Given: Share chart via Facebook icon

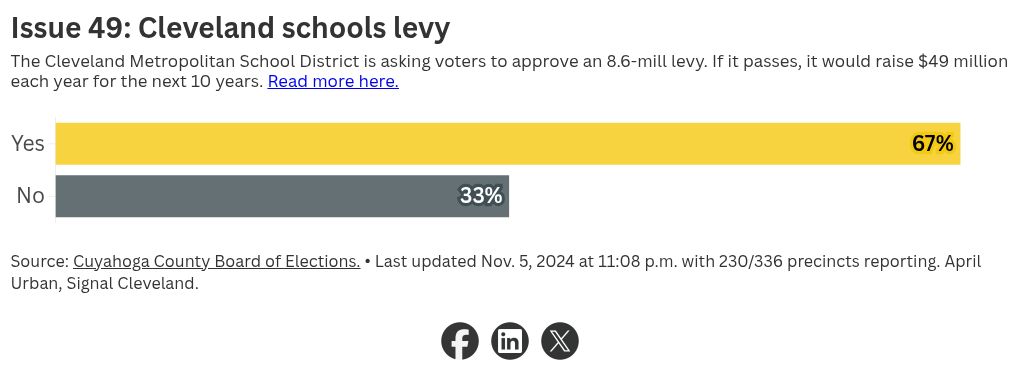Looking at the screenshot, I should click(x=460, y=341).
